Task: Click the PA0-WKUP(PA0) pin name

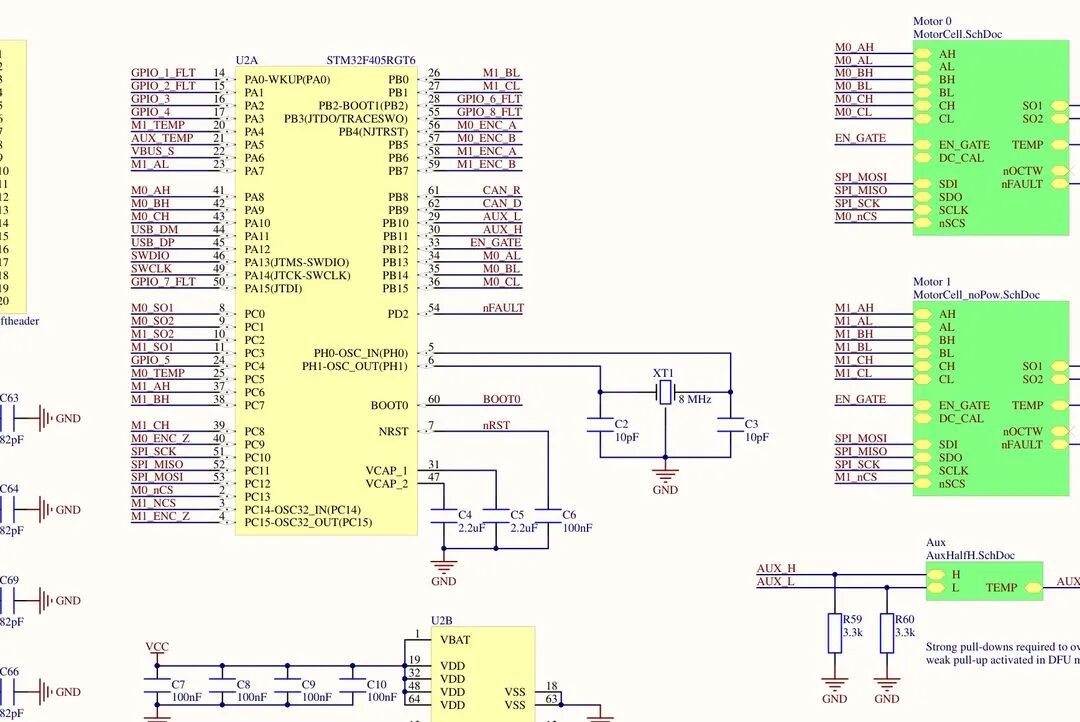Action: point(287,80)
